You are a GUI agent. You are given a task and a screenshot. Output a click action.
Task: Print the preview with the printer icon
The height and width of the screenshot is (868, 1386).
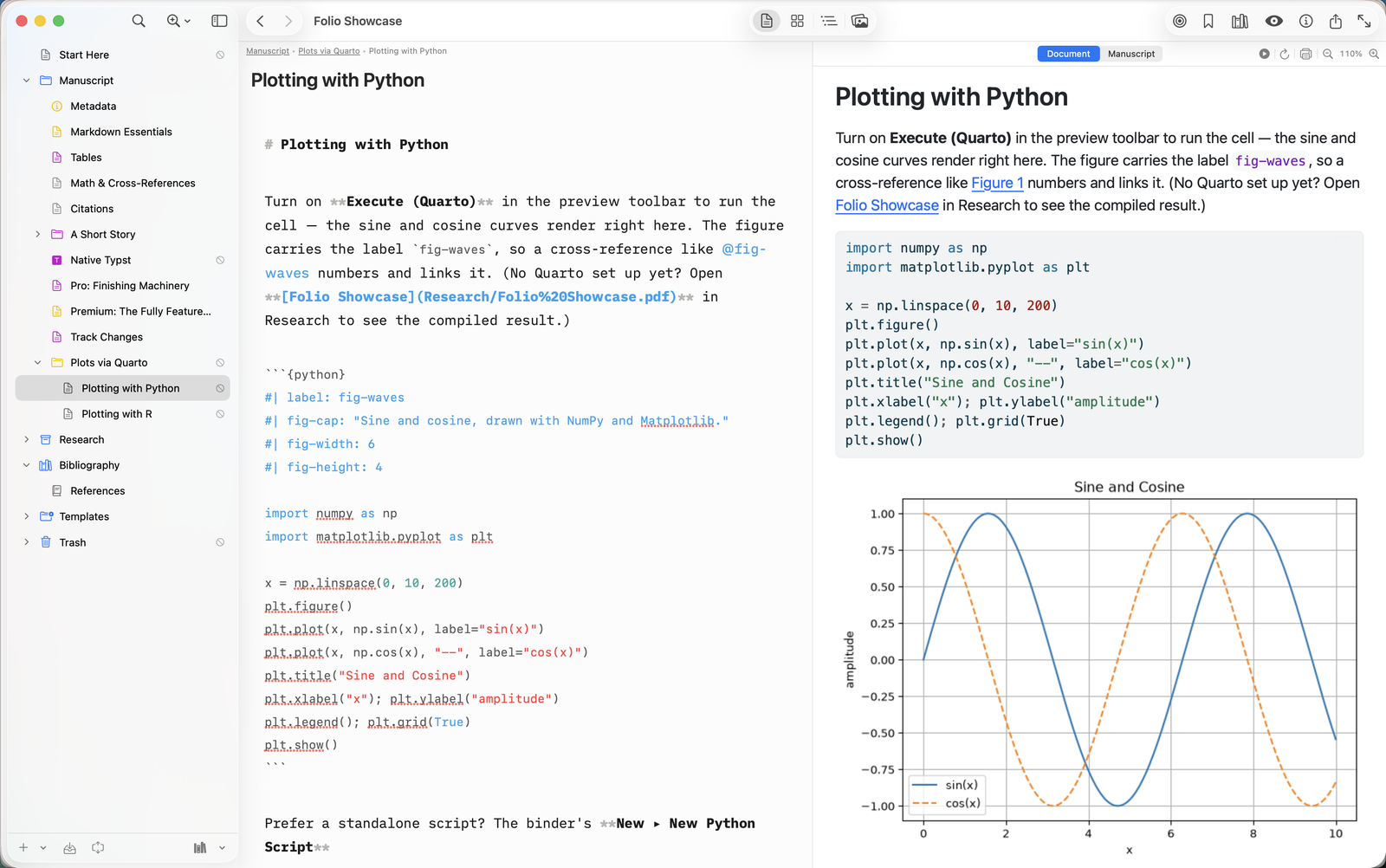1305,54
